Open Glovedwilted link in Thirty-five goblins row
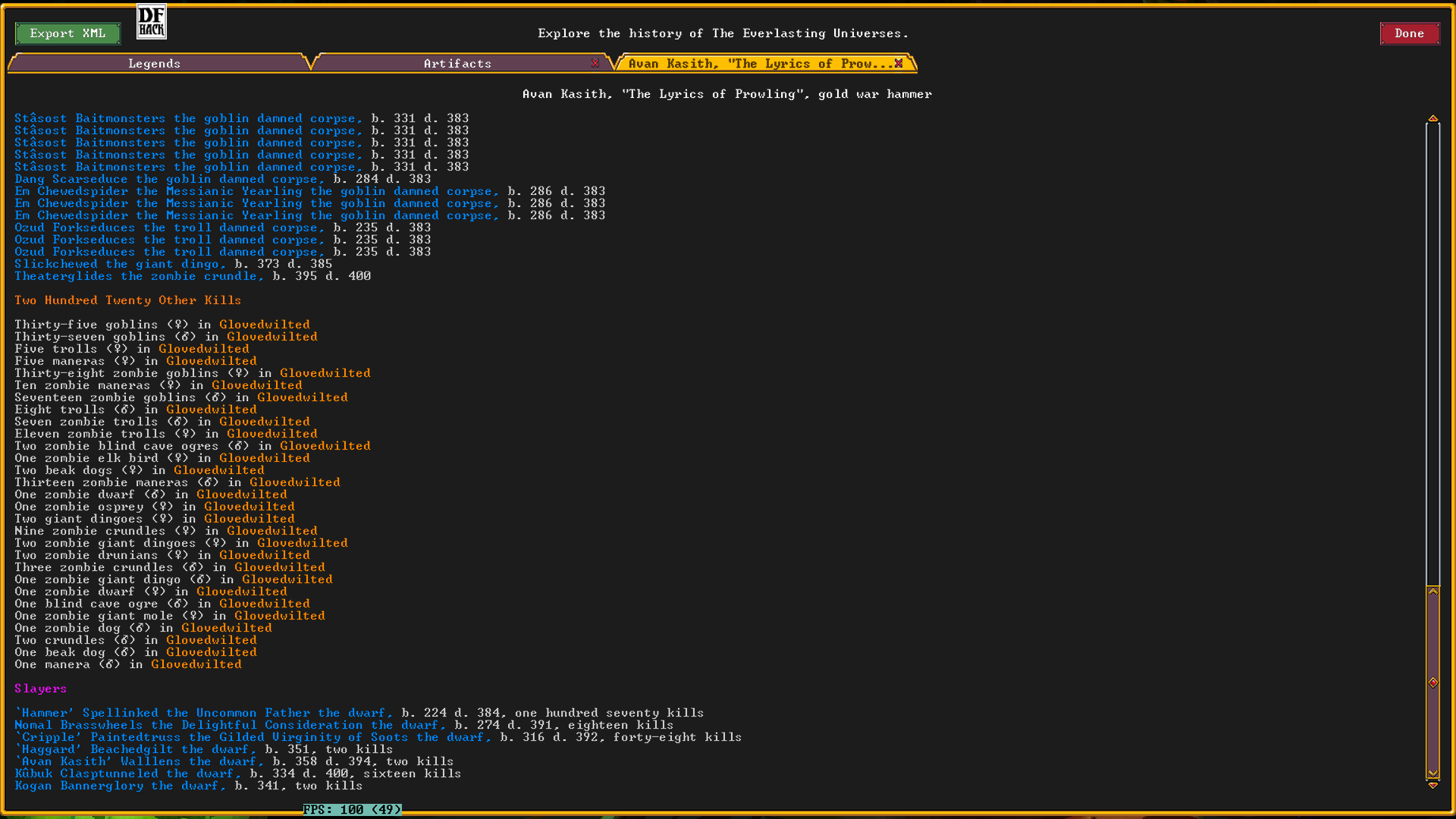The image size is (1456, 819). click(x=265, y=325)
